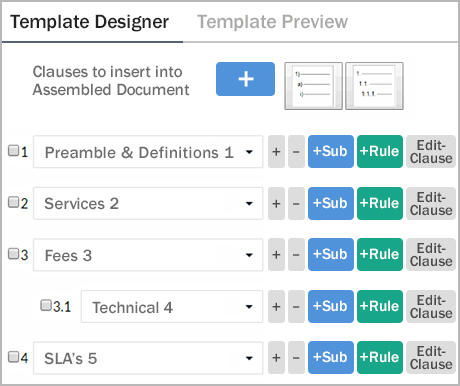Viewport: 460px width, 386px height.
Task: Choose the 1. 1.1 1.1.1 numbering style thumbnail
Action: 374,86
